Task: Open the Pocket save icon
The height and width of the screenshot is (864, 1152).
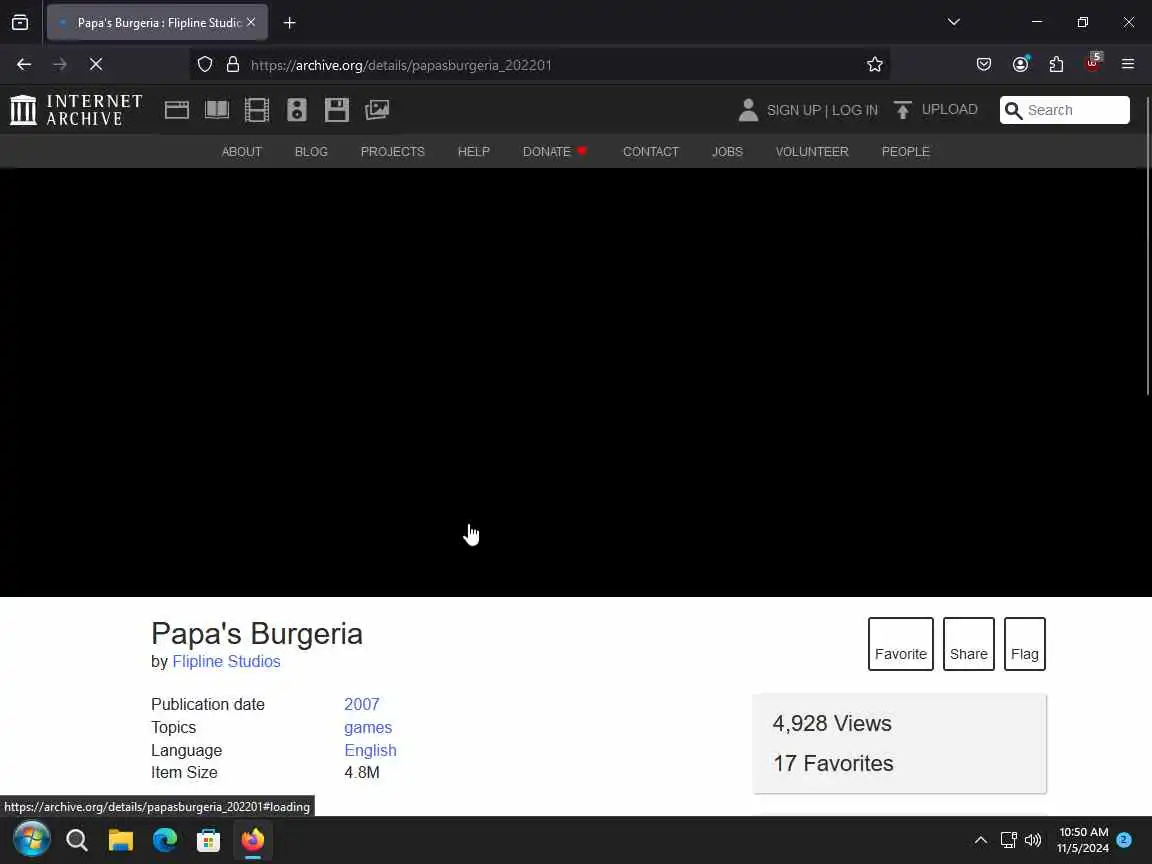Action: point(984,65)
